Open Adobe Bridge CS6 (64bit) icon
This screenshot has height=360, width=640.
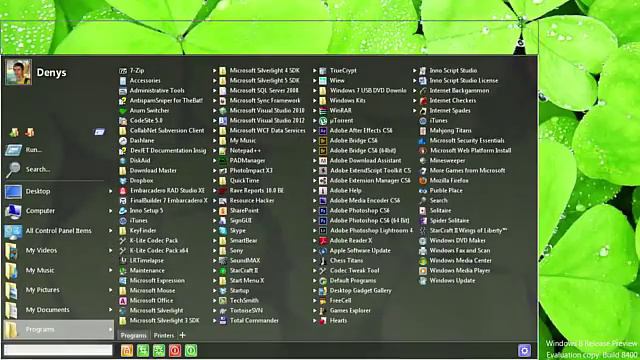click(x=323, y=151)
